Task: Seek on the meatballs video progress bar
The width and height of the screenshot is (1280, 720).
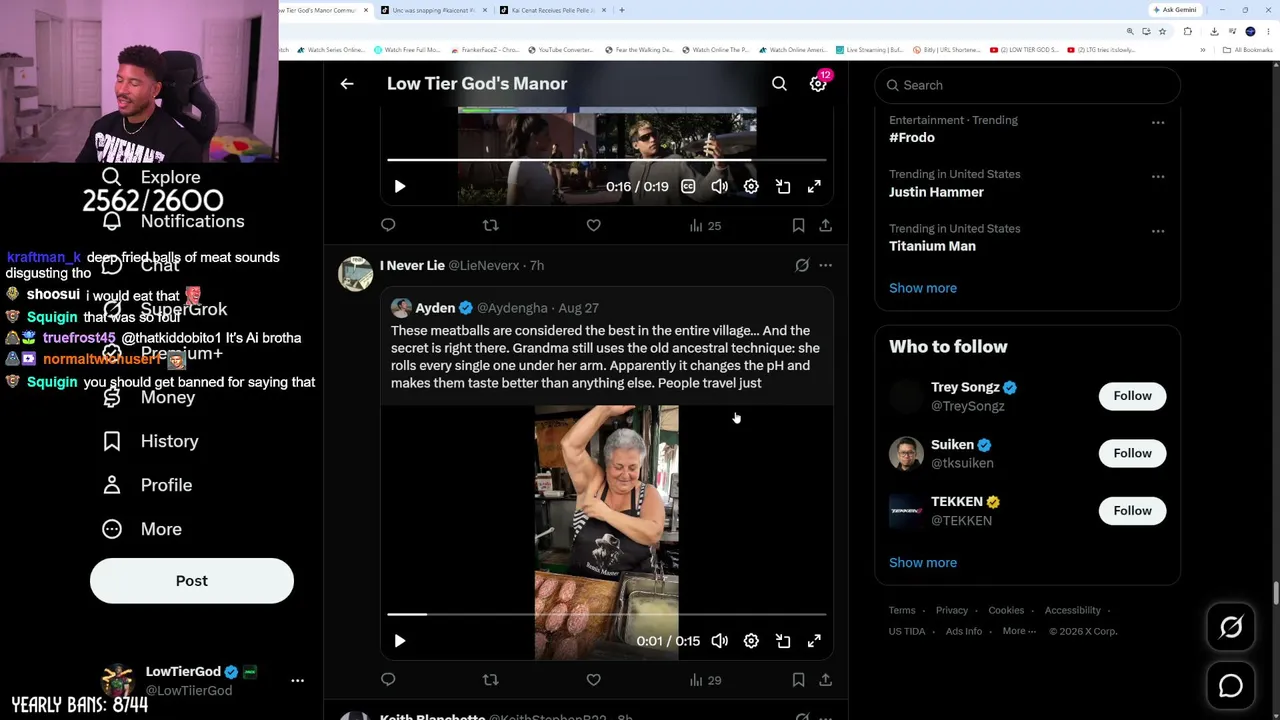Action: [607, 614]
